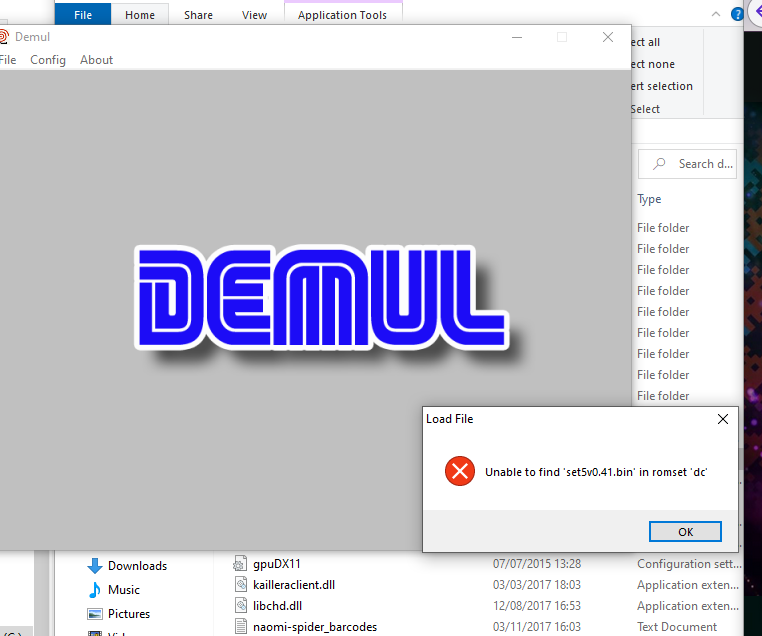Click Select none in Explorer ribbon

pos(653,64)
